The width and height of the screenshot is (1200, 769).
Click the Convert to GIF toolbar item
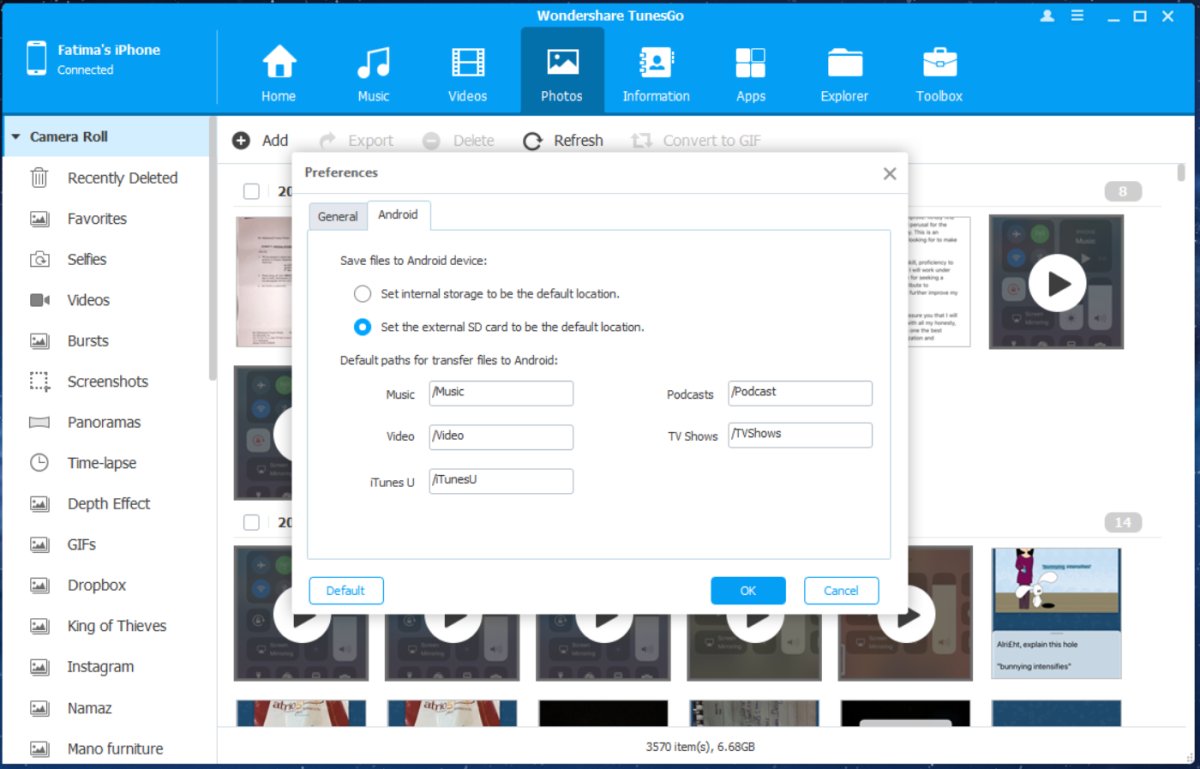[x=696, y=141]
